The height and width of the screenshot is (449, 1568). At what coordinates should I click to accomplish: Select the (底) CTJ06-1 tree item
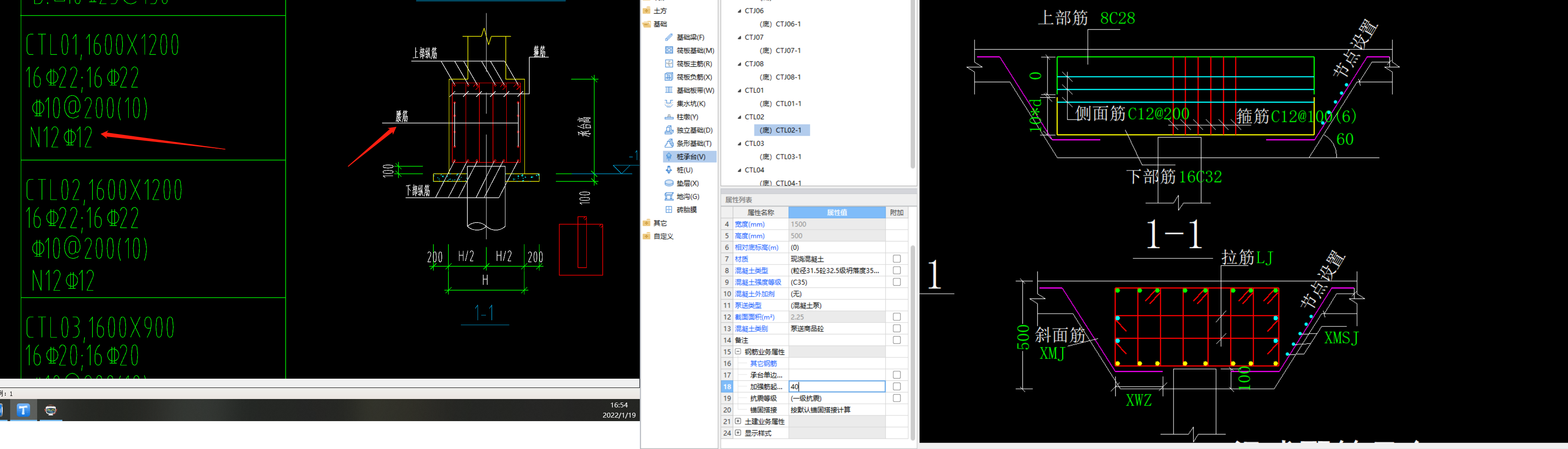click(x=780, y=24)
